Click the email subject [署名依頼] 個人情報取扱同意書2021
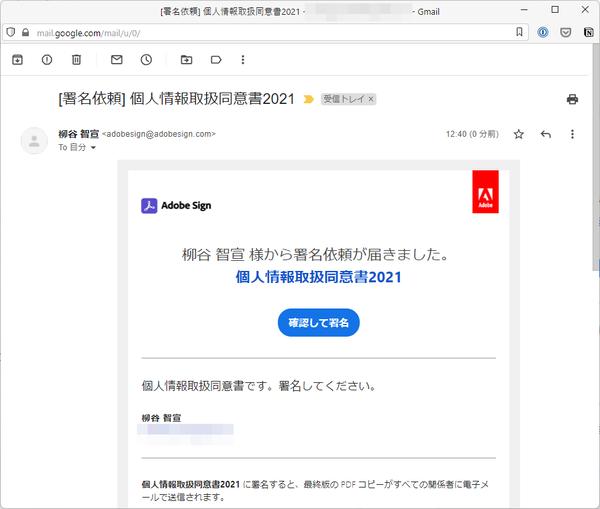600x509 pixels. [176, 99]
